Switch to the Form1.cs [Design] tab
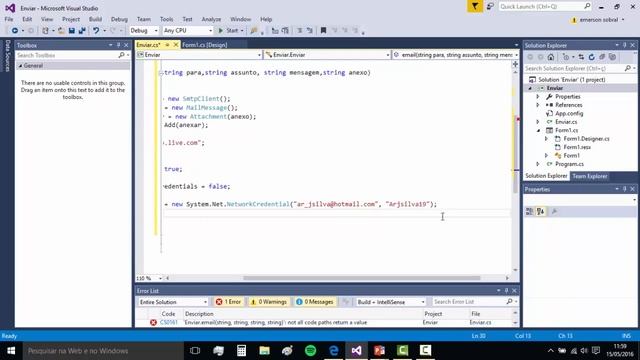Screen dimensions: 640x360 click(x=204, y=45)
